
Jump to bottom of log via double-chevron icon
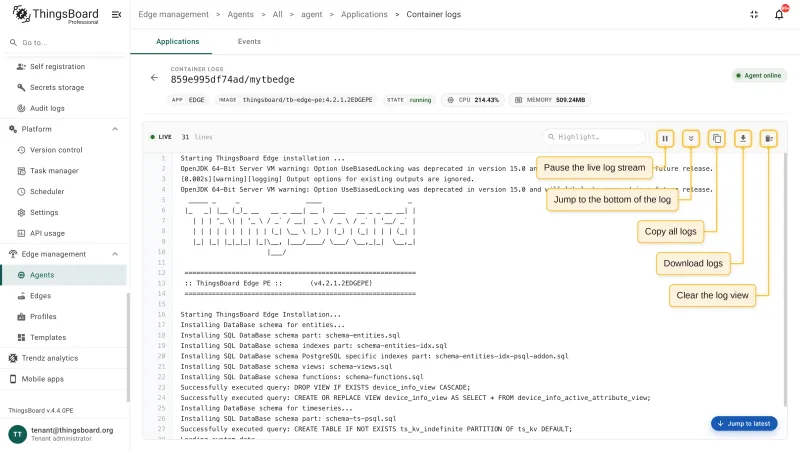(x=691, y=138)
